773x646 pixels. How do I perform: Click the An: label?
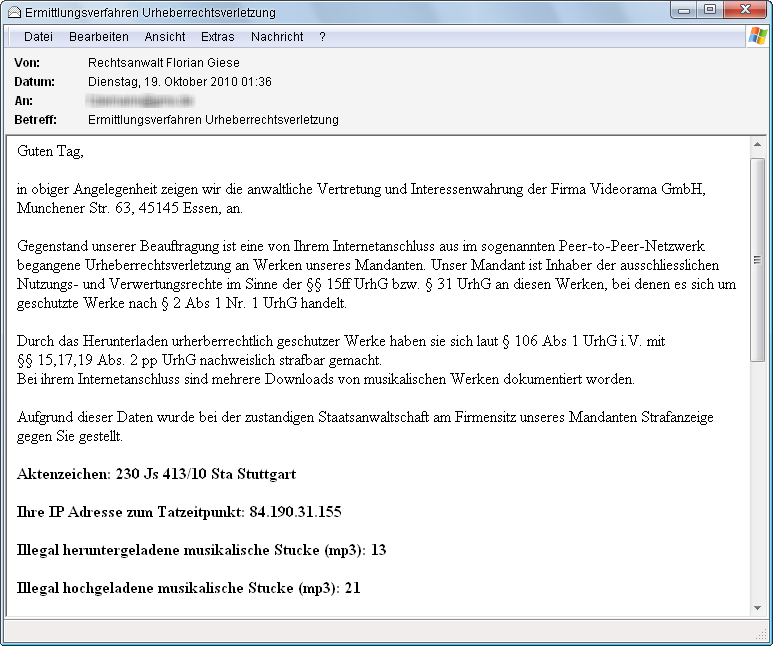click(24, 101)
